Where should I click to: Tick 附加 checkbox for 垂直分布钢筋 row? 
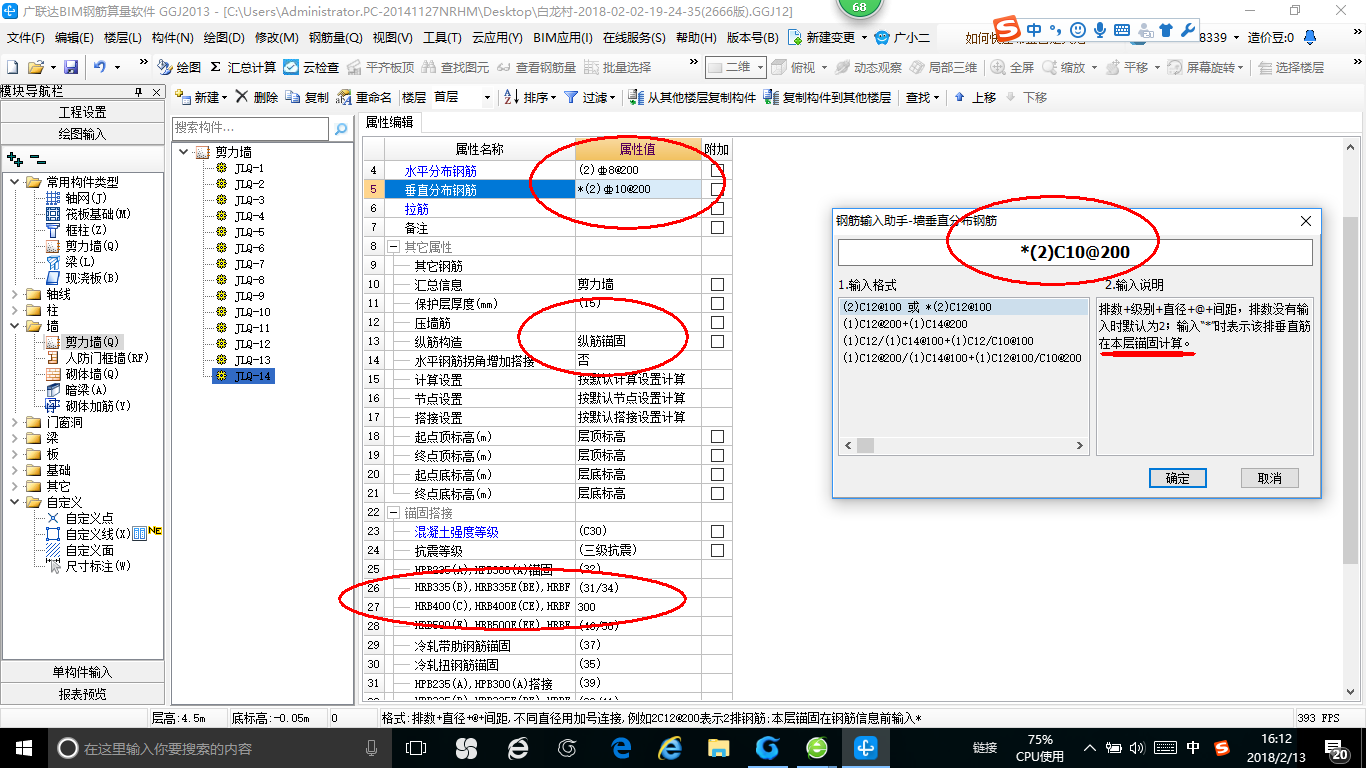pyautogui.click(x=717, y=189)
